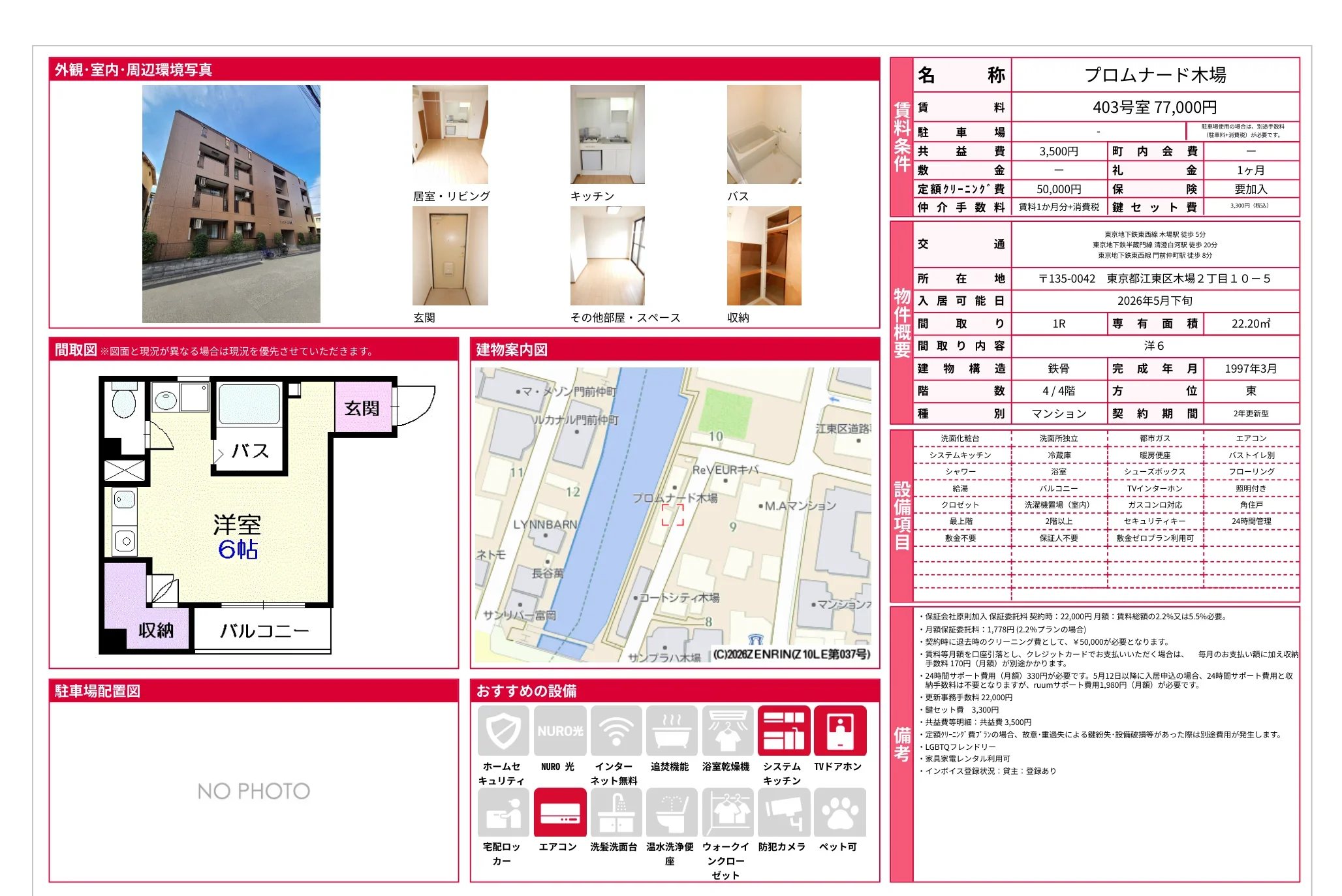Screen dimensions: 1342x896
Task: Click the red marker on the map
Action: pos(672,515)
